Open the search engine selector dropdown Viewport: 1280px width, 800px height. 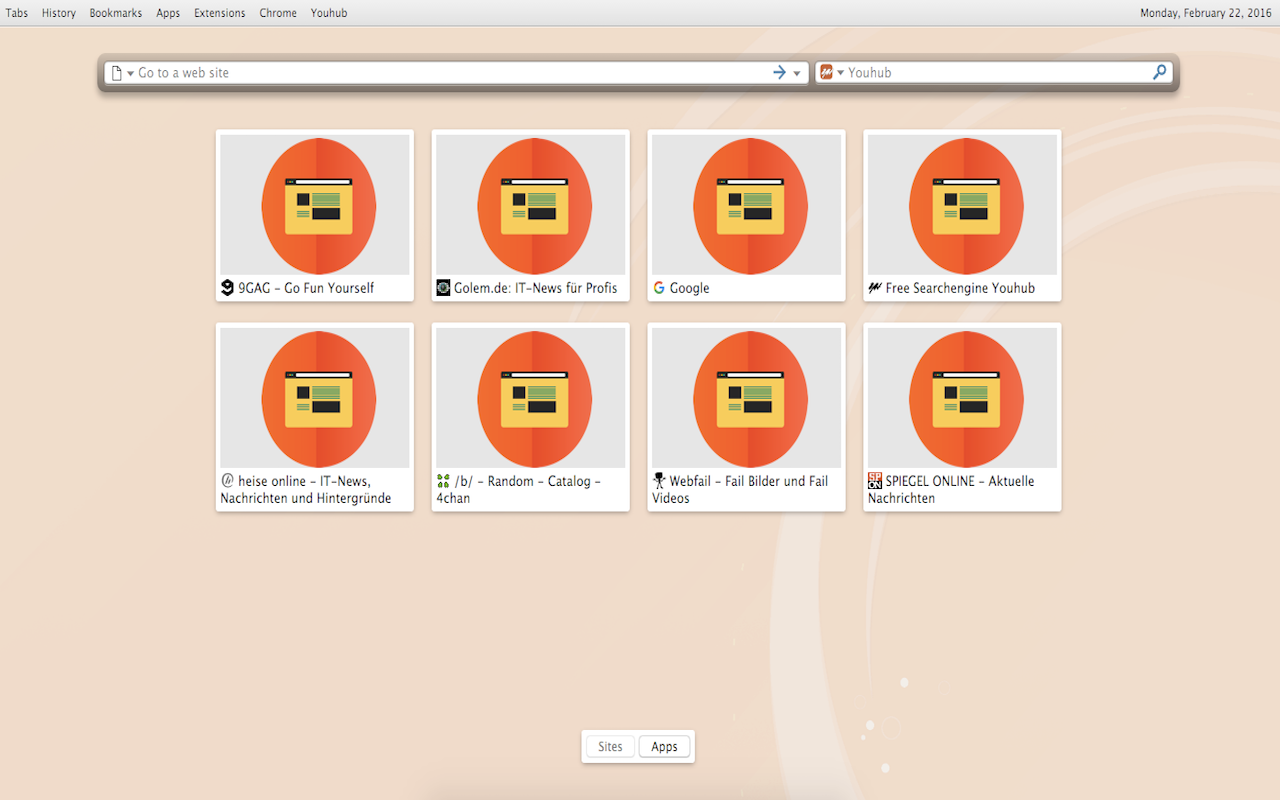point(841,73)
